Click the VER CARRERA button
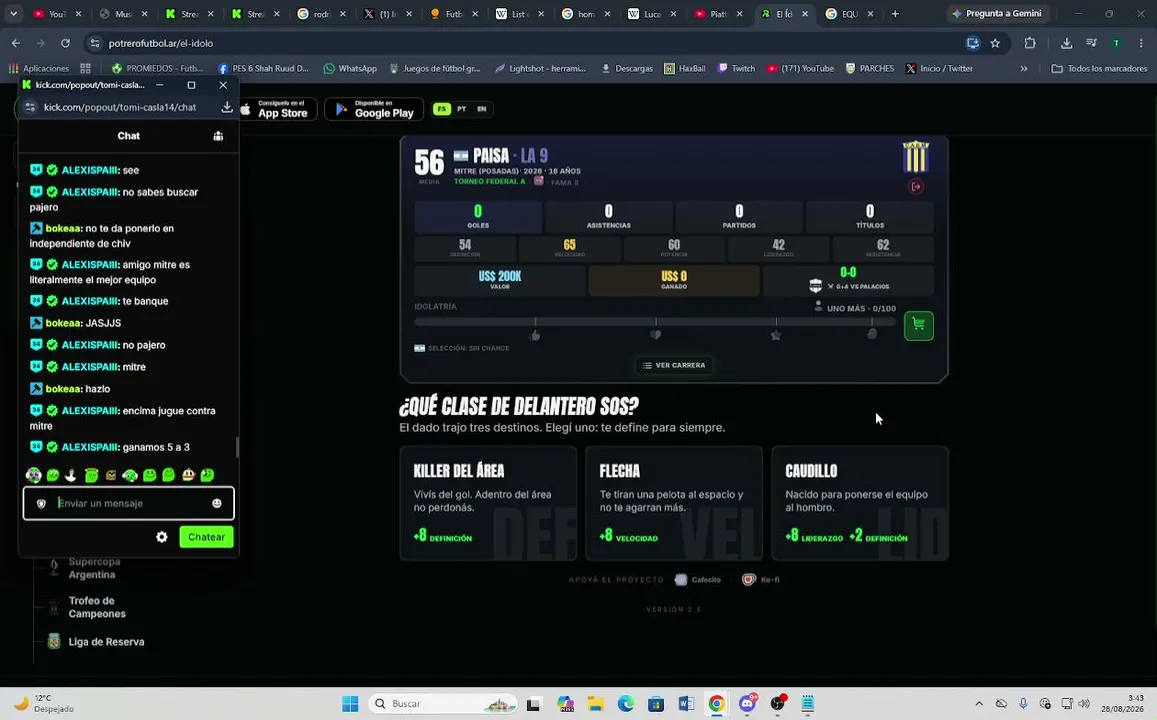This screenshot has height=720, width=1157. (674, 365)
